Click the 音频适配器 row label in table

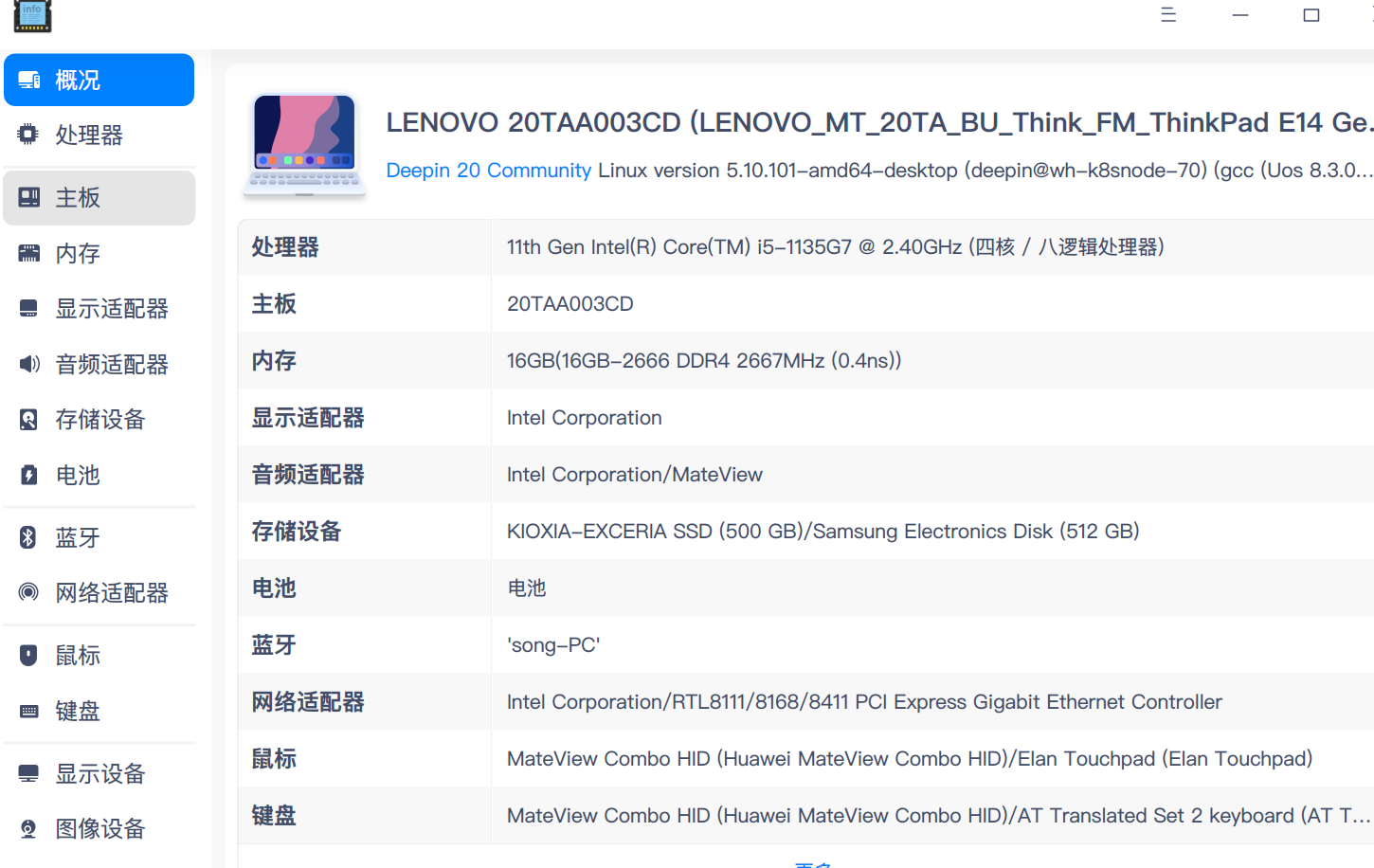pyautogui.click(x=308, y=475)
